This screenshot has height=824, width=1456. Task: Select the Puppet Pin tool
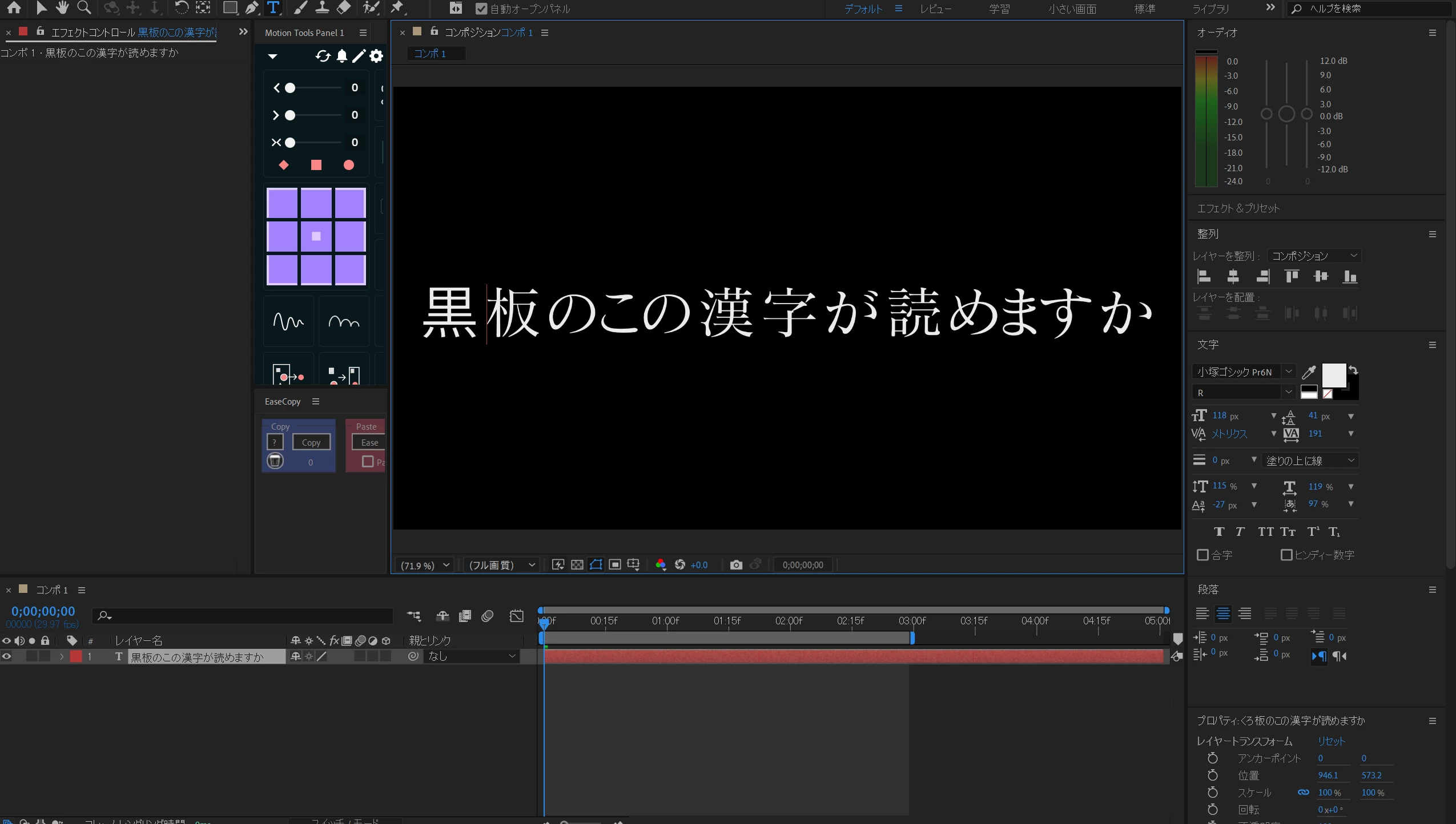pos(397,8)
